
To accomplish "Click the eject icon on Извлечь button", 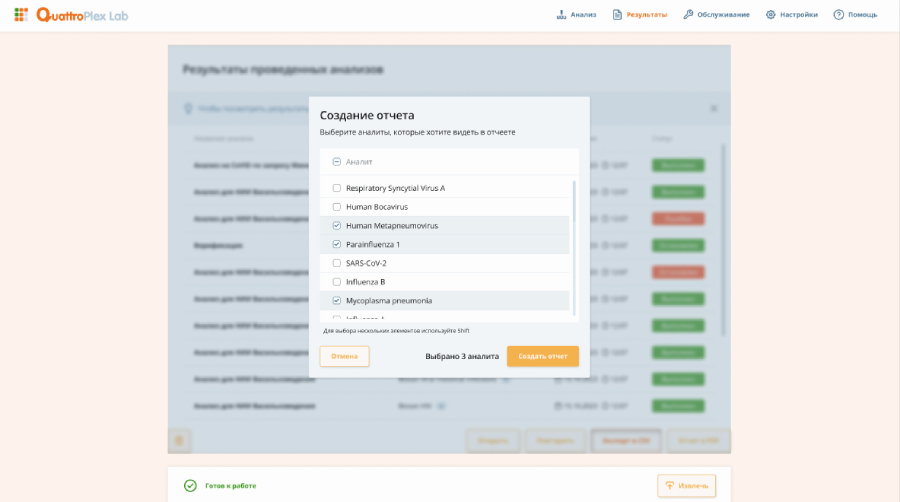I will [x=669, y=485].
